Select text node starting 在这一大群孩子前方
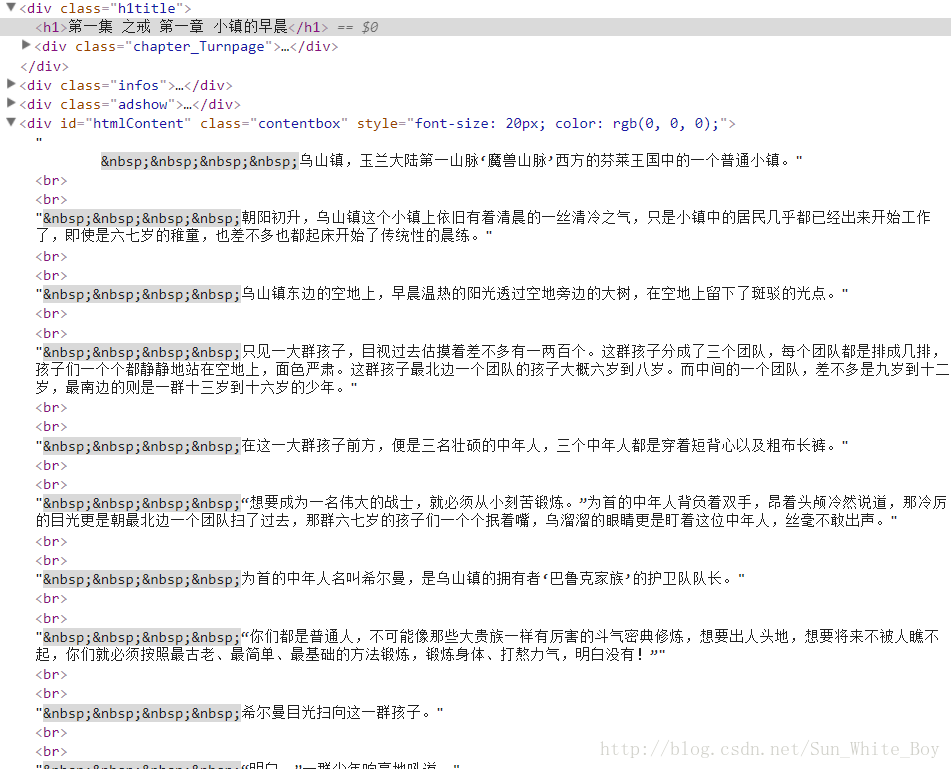Screen dimensions: 951x769 [442, 446]
